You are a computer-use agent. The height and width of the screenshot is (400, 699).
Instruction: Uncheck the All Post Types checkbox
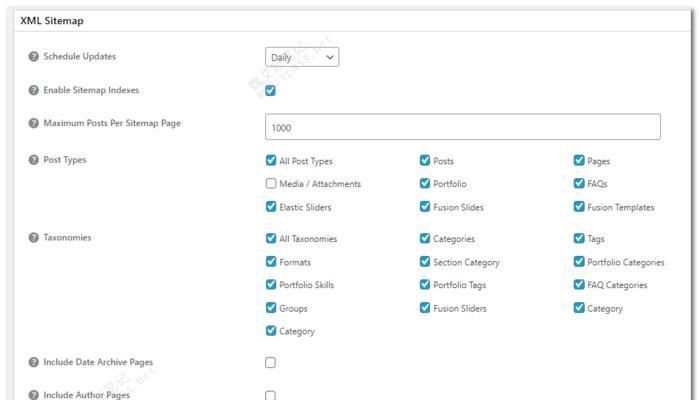click(271, 161)
